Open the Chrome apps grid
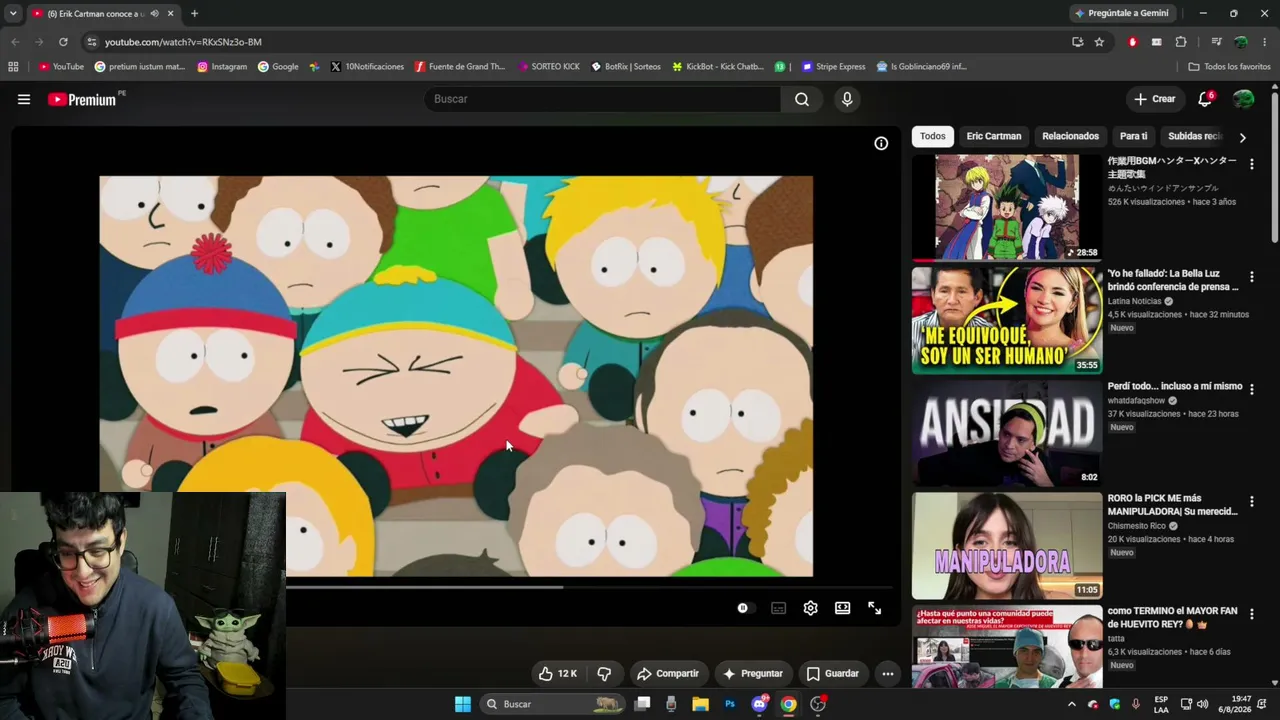Viewport: 1280px width, 720px height. [x=13, y=67]
